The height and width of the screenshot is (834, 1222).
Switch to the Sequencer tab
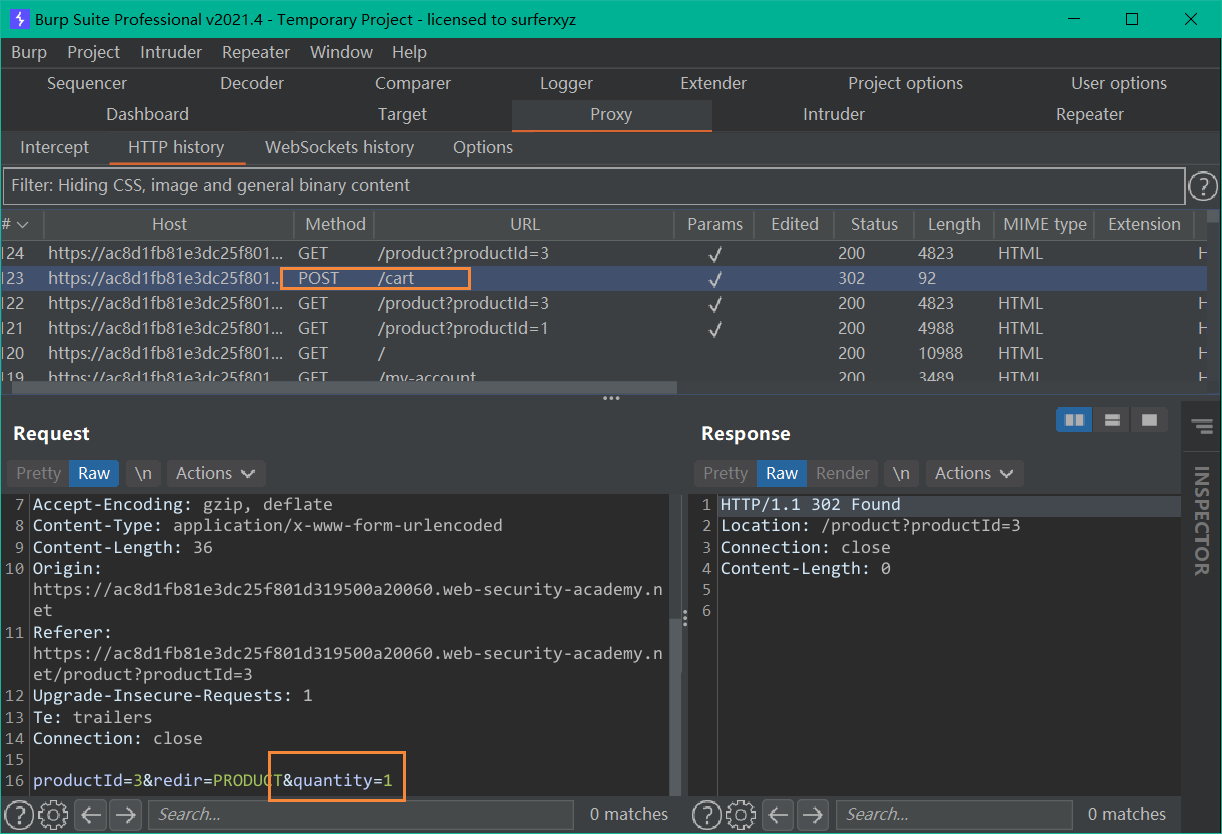87,84
